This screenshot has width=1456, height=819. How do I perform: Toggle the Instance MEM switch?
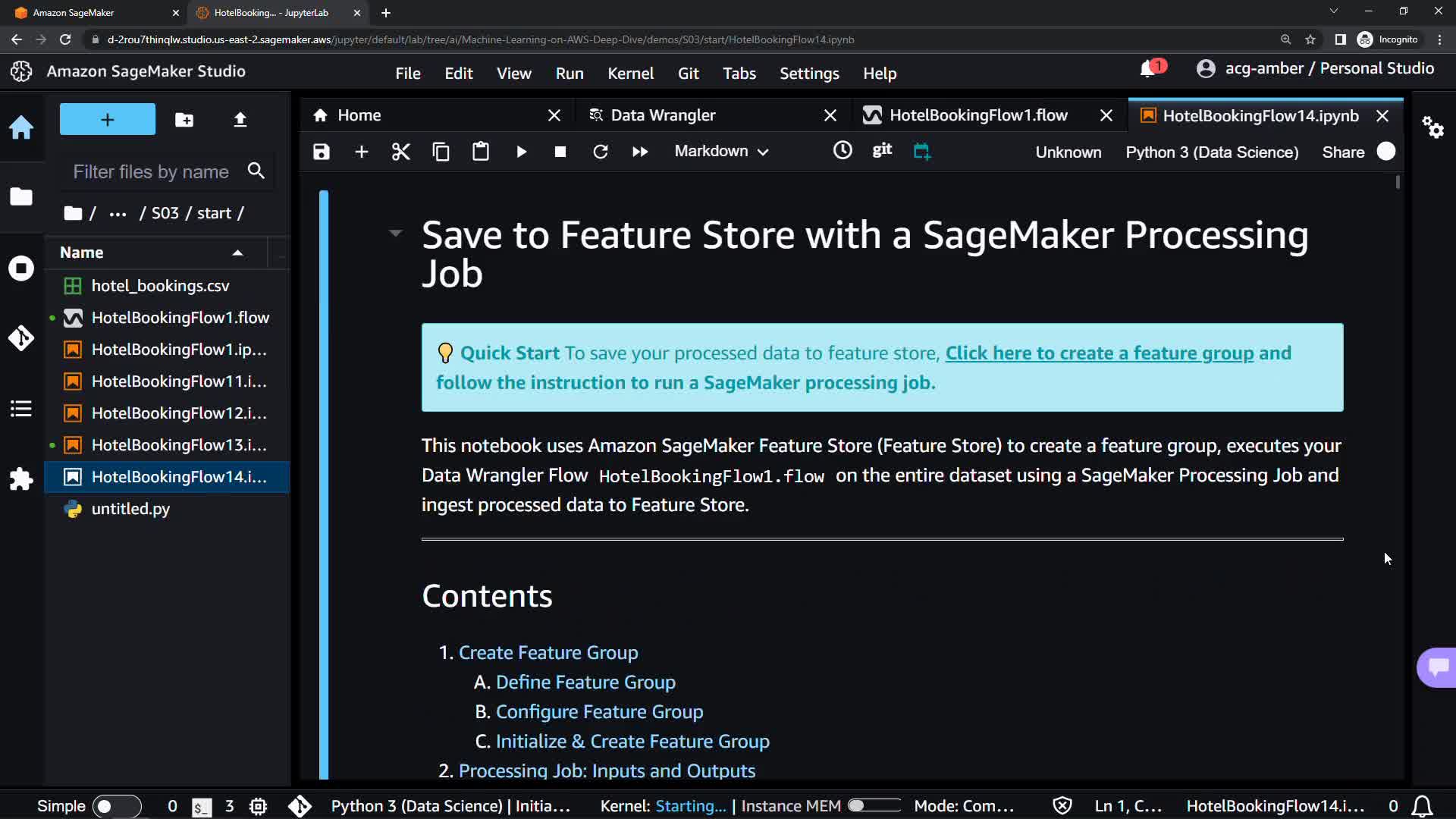click(873, 806)
